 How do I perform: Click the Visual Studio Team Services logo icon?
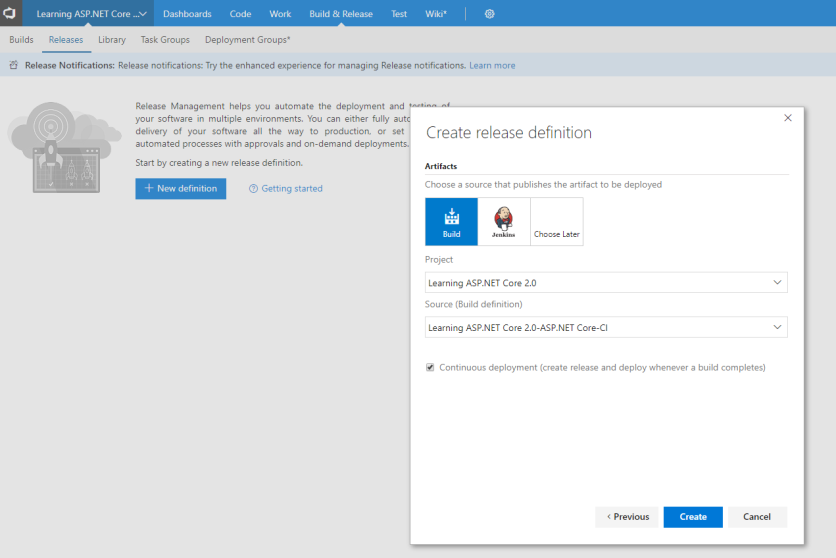[10, 13]
